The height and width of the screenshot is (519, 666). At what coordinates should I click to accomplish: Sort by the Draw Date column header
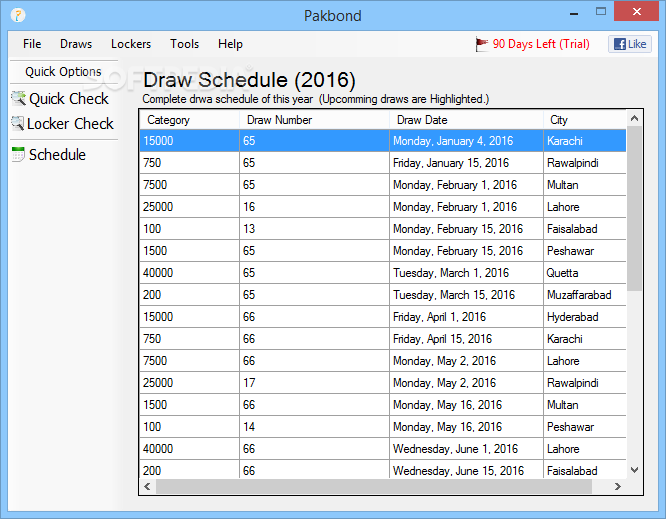point(466,120)
